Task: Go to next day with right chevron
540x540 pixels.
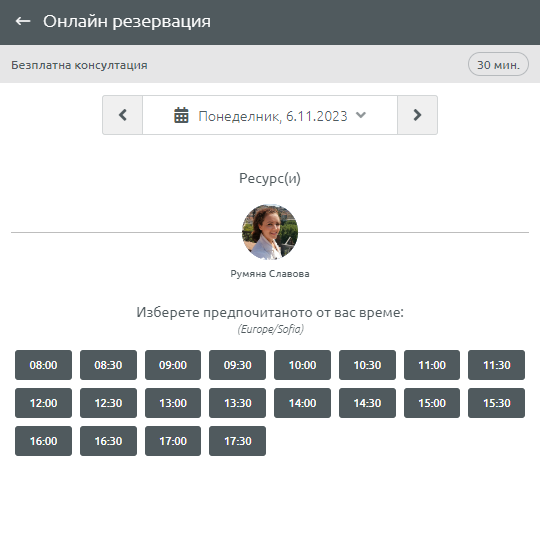Action: [417, 115]
